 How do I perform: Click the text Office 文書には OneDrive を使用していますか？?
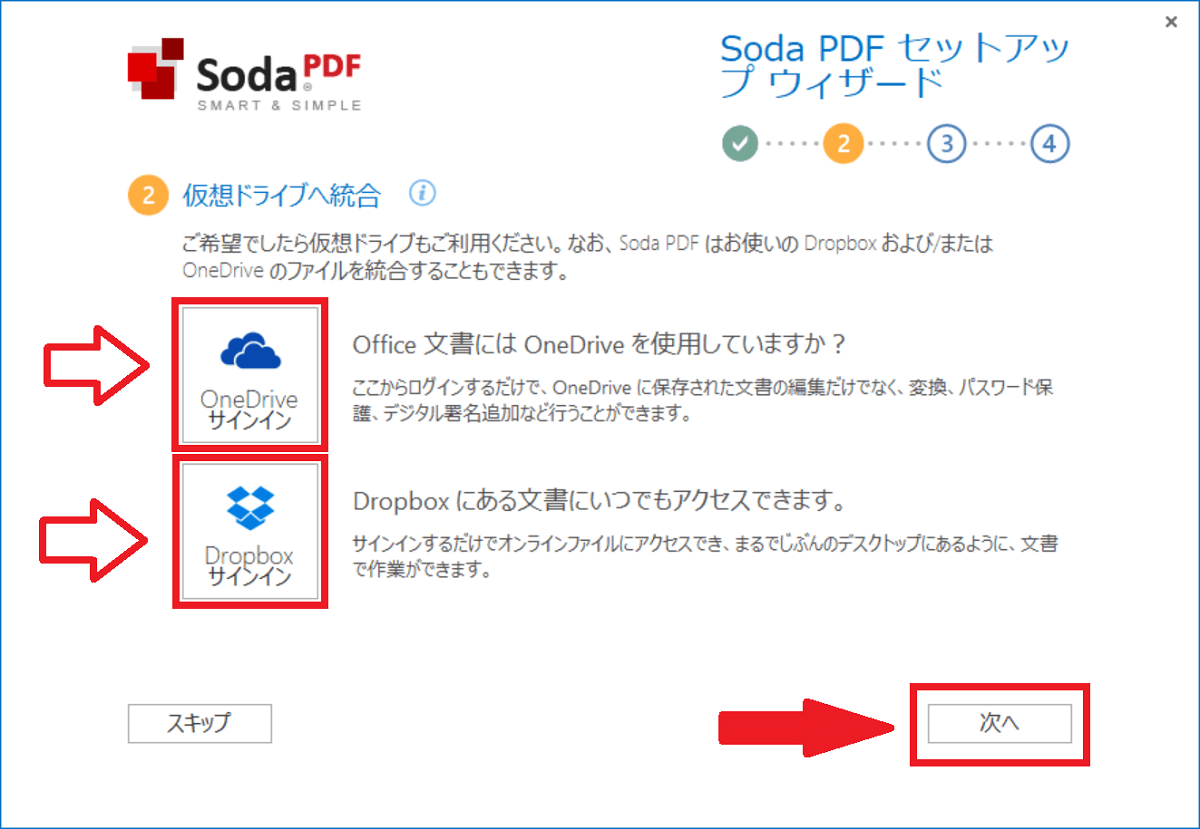point(600,345)
